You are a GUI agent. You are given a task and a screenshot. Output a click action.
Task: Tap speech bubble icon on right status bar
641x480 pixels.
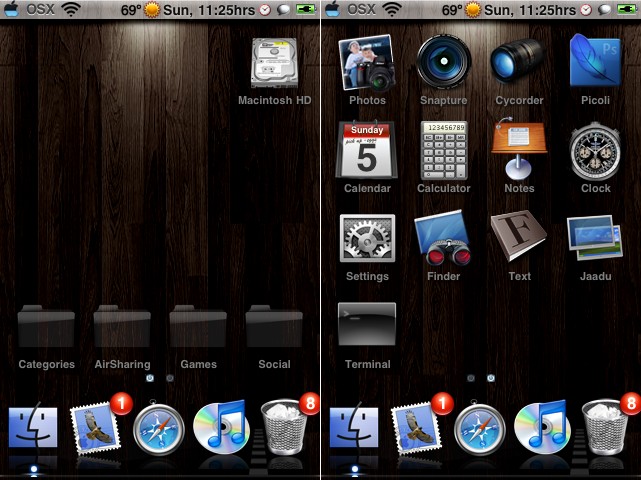(604, 10)
